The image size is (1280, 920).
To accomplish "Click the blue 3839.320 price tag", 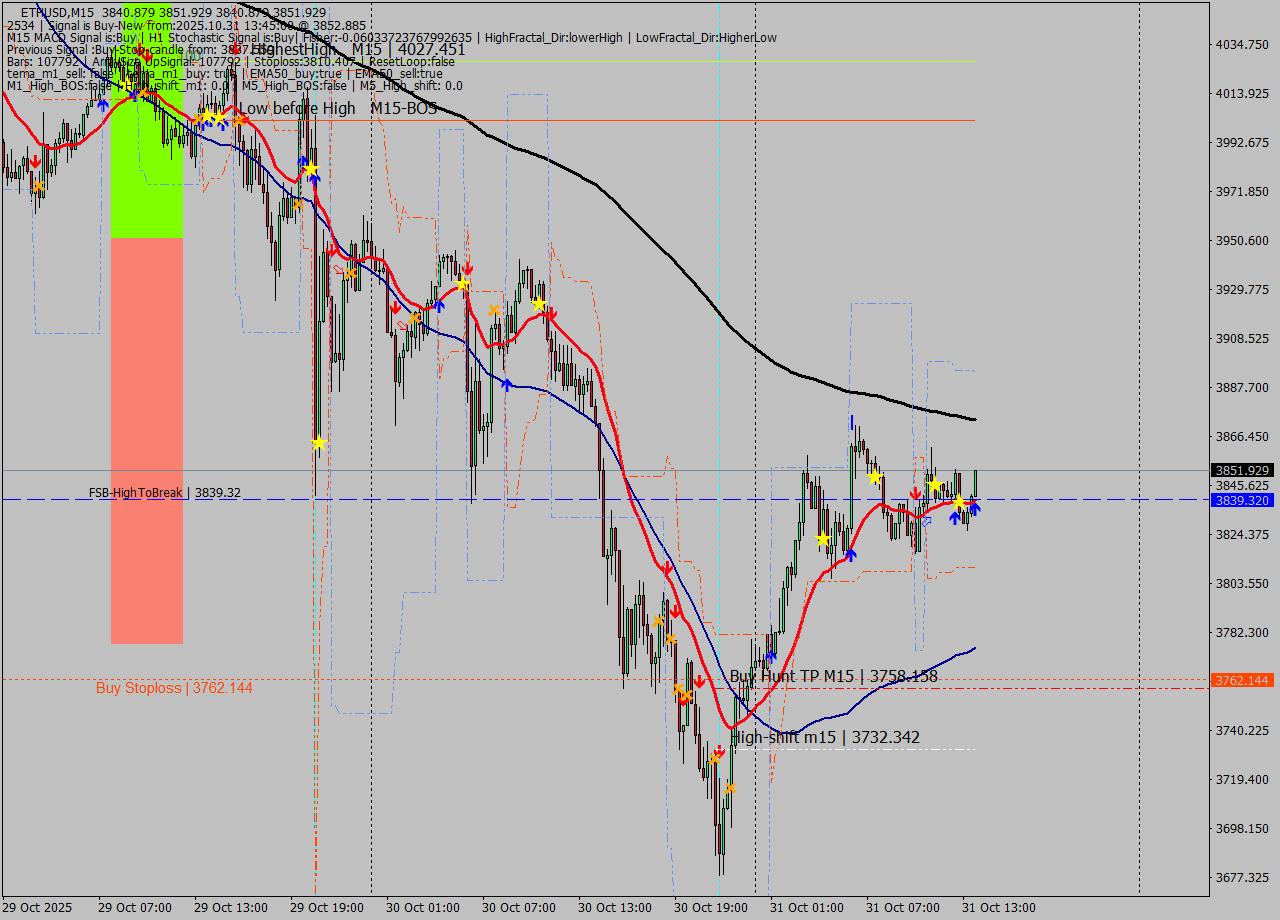I will coord(1242,500).
